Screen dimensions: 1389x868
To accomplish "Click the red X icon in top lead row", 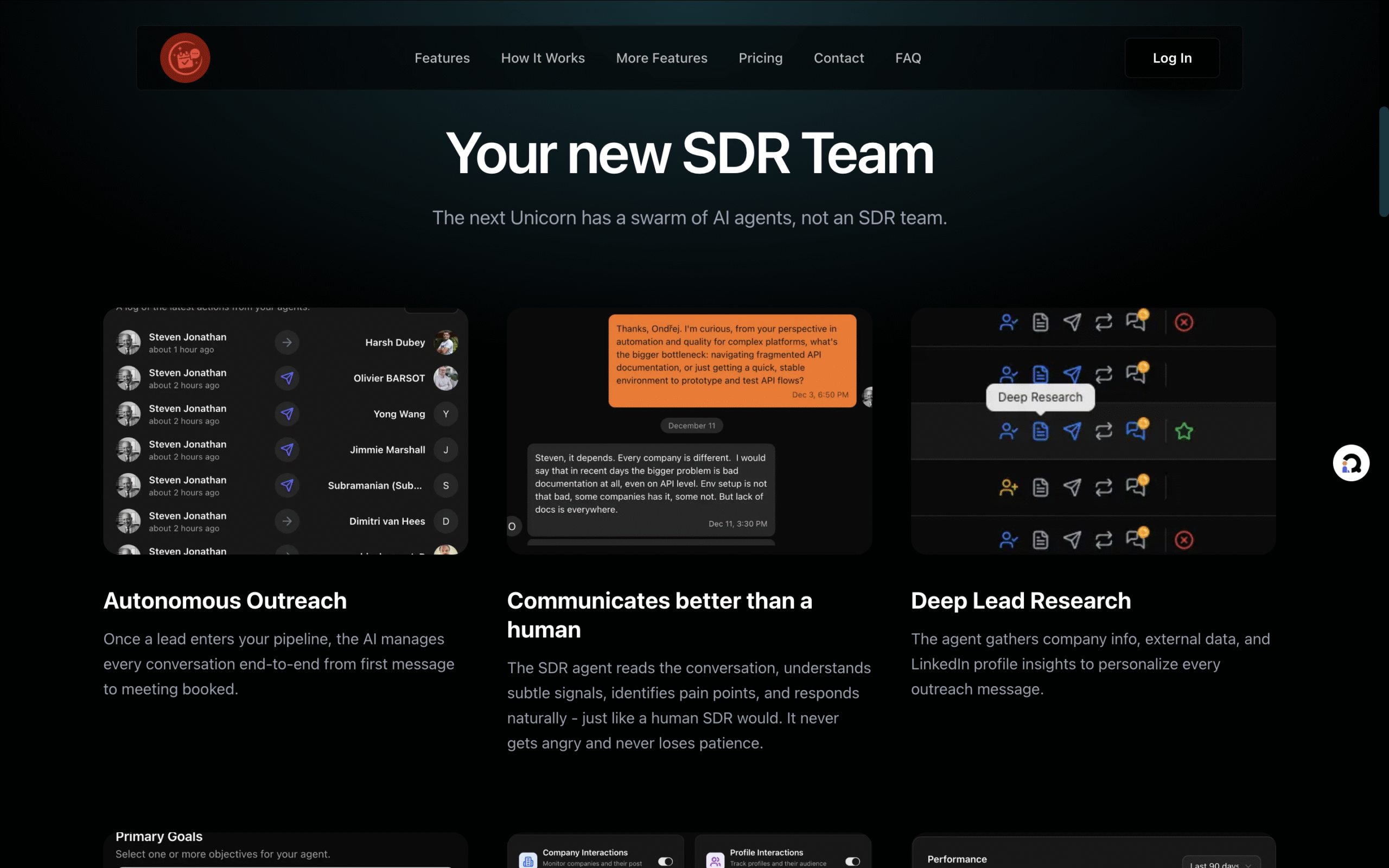I will pos(1183,323).
